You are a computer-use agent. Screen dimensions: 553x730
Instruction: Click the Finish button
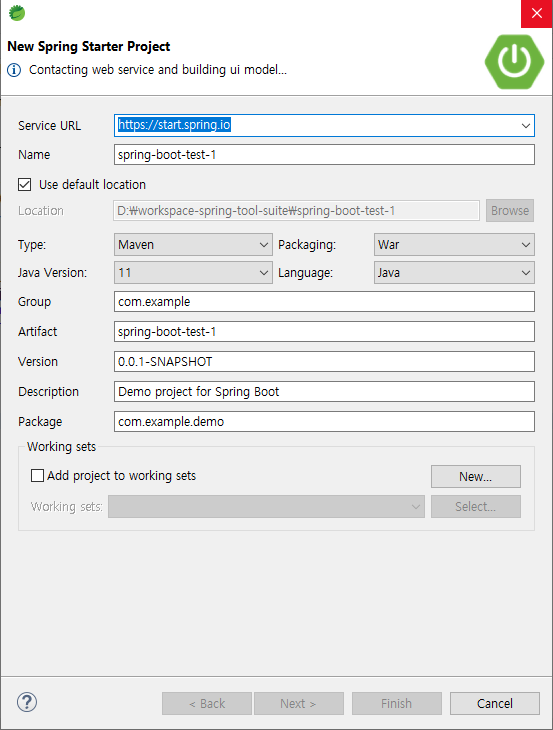click(x=397, y=703)
